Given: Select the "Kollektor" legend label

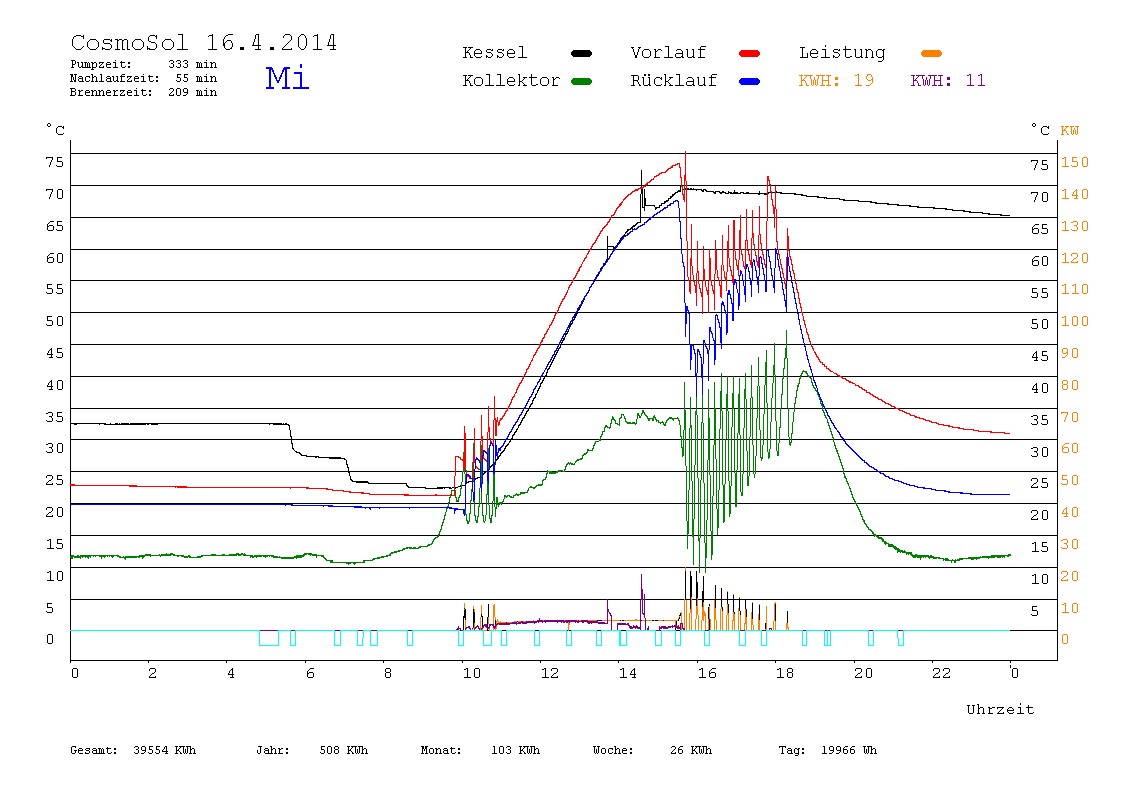Looking at the screenshot, I should pyautogui.click(x=511, y=81).
